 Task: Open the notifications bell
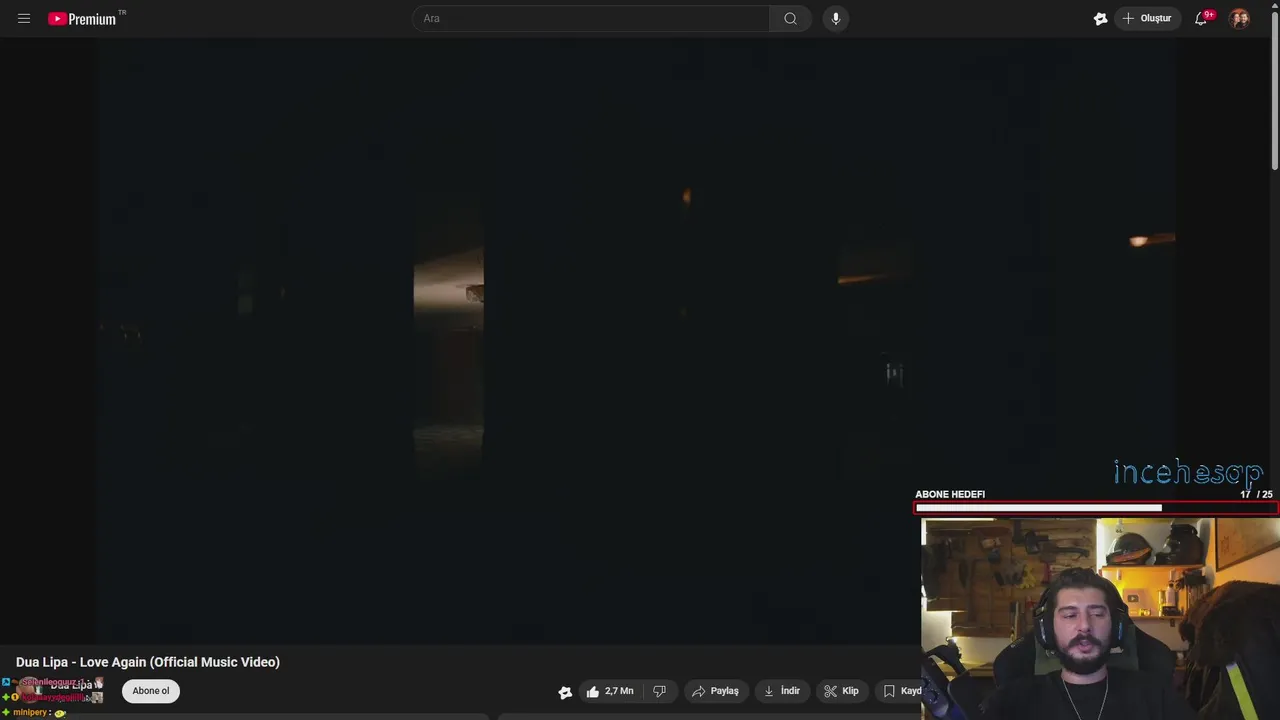pos(1202,18)
